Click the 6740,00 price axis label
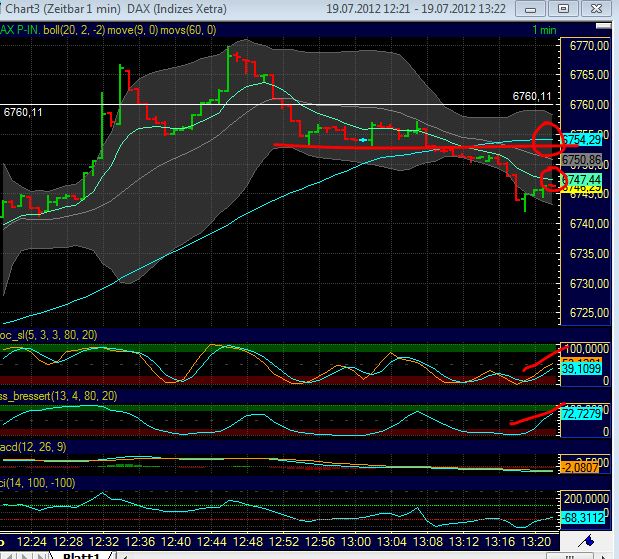 589,224
